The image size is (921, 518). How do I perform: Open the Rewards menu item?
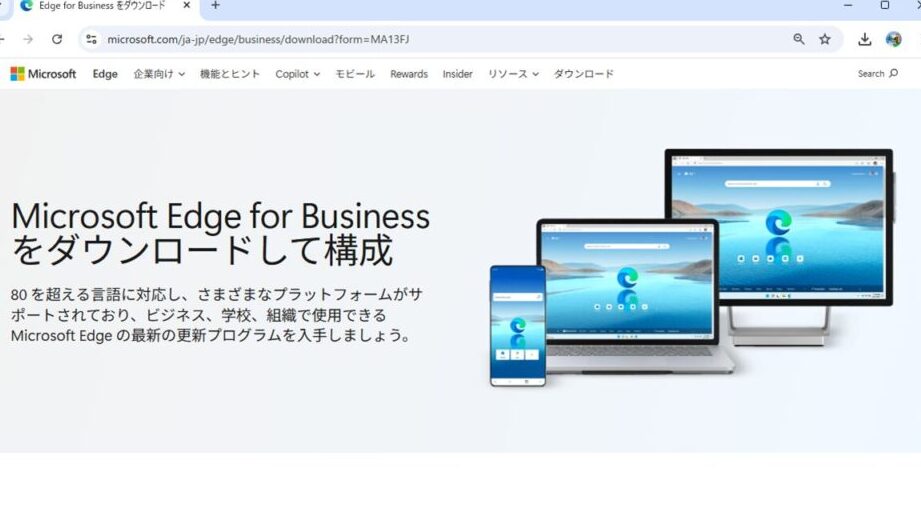point(409,74)
